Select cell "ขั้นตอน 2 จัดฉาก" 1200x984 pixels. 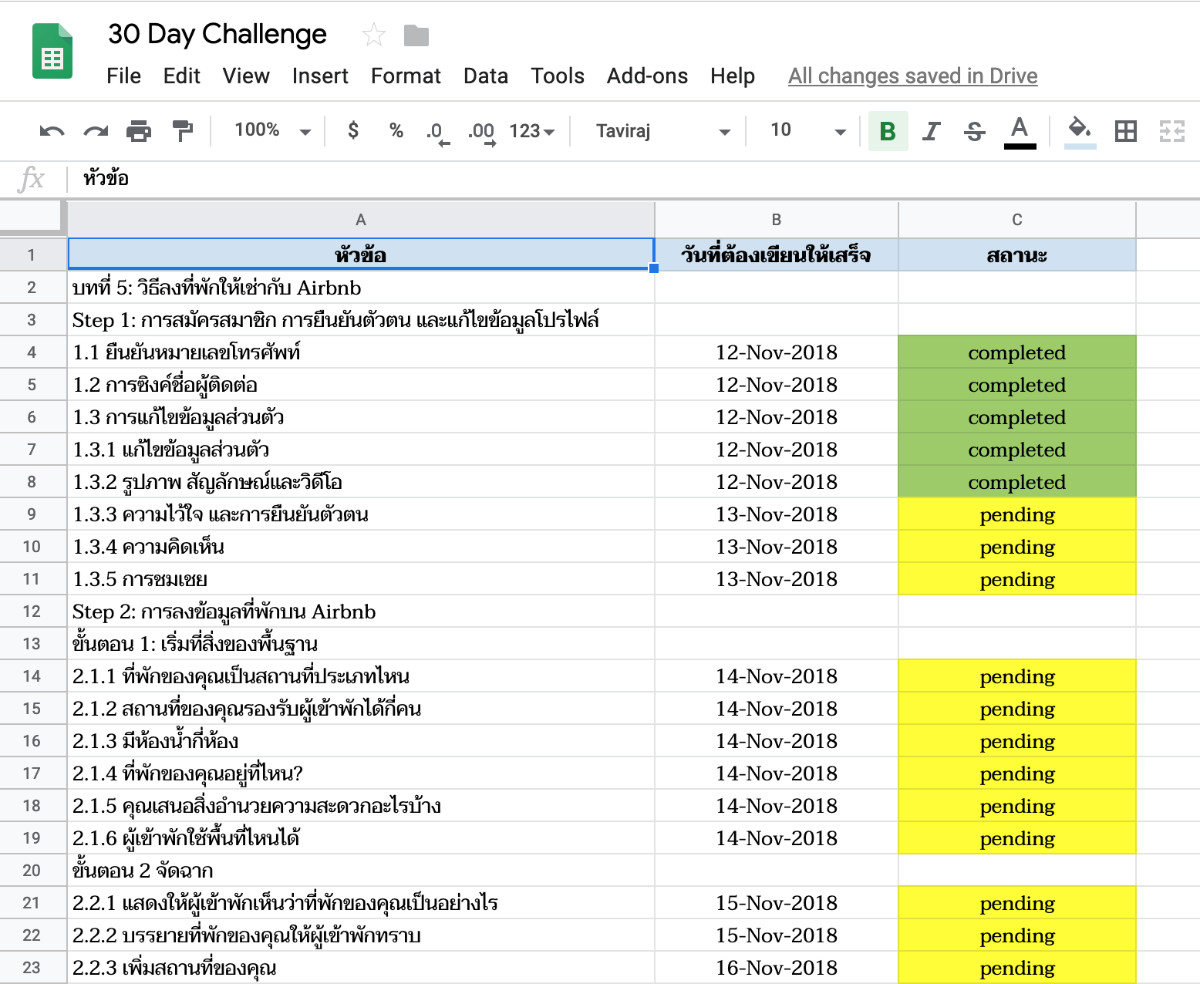coord(361,870)
